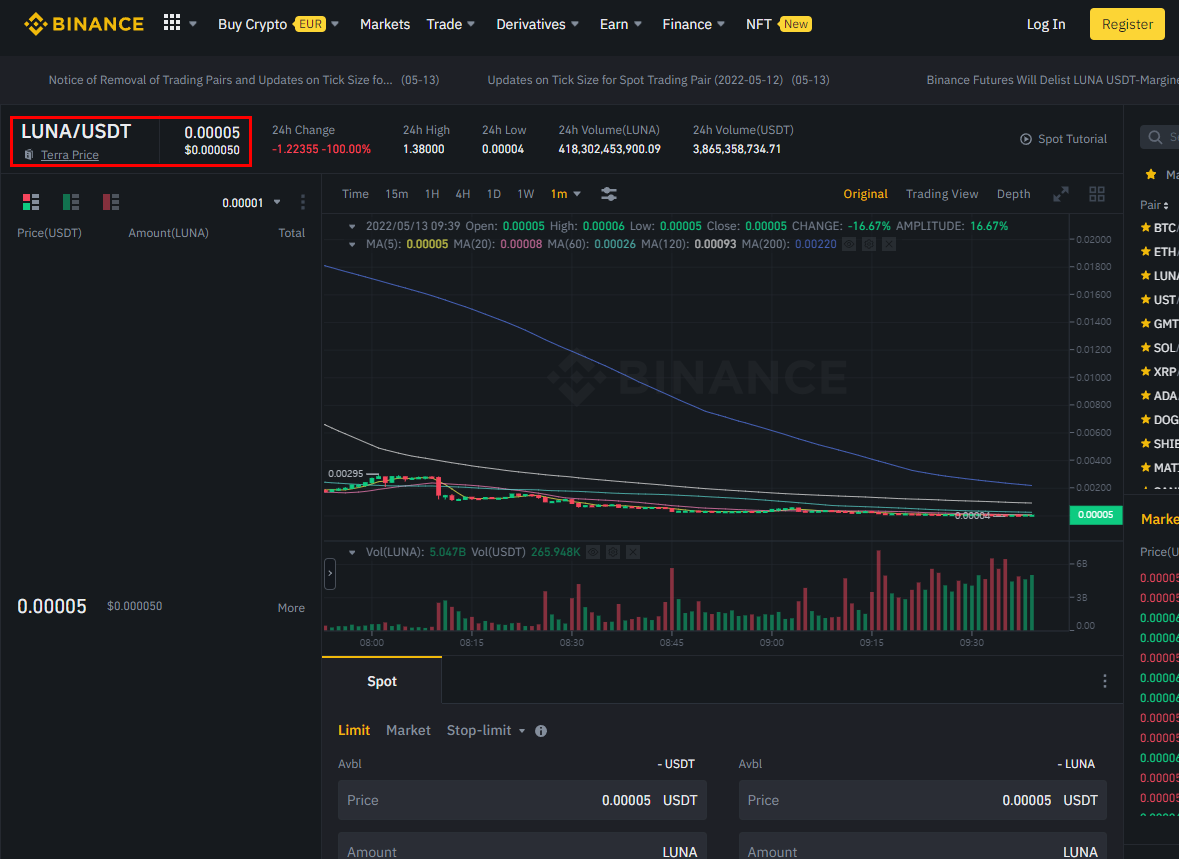Unfavorite BTC pair star
The image size is (1179, 859).
(1146, 227)
